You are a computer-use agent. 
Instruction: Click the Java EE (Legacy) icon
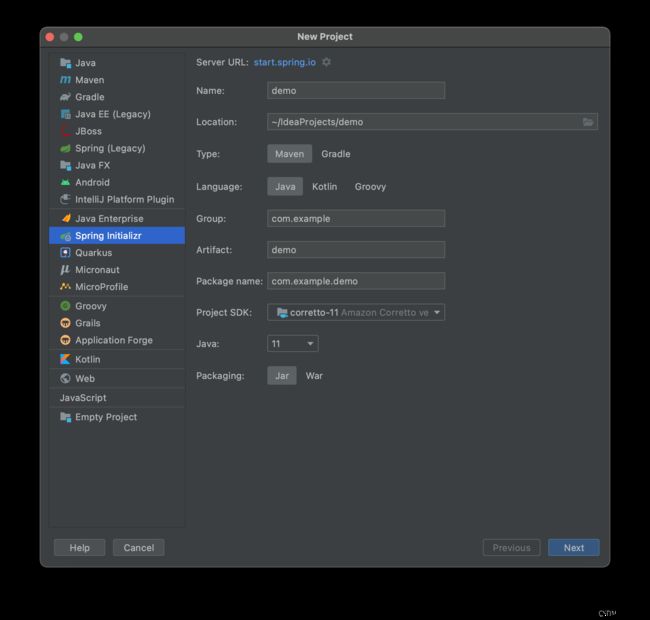65,114
